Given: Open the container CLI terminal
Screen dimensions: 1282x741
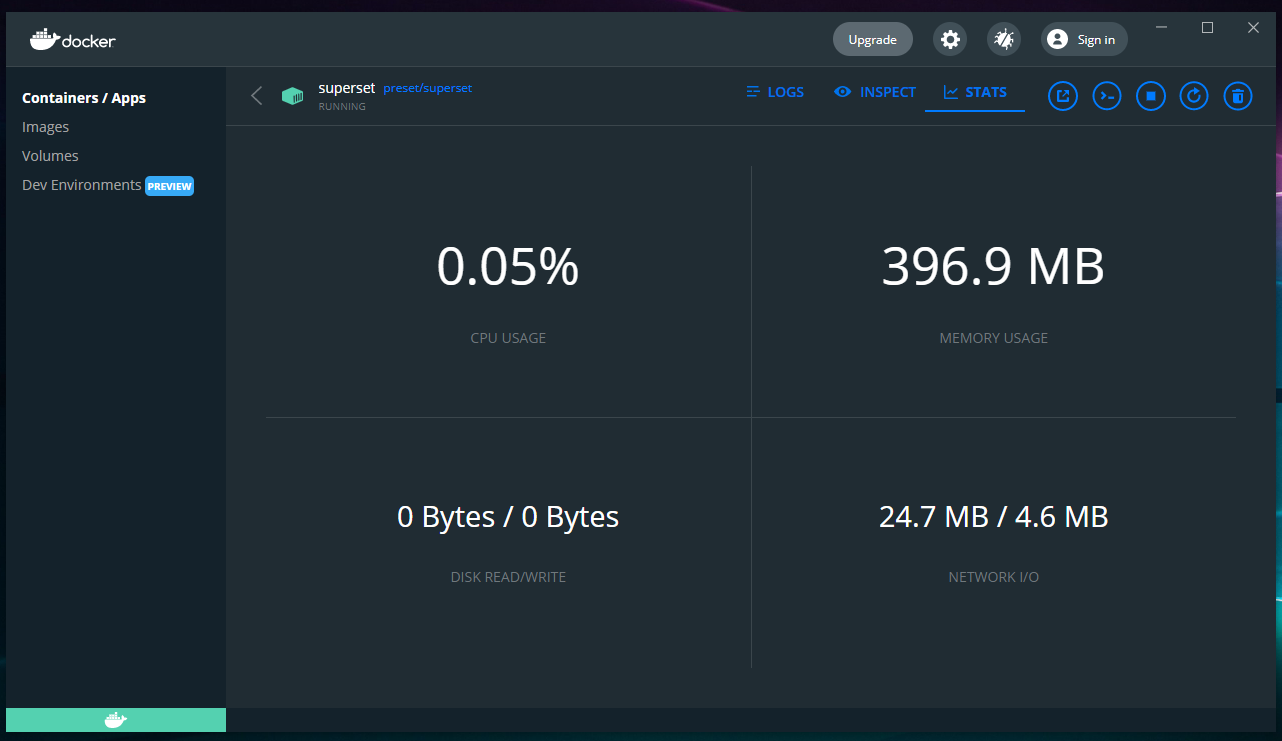Looking at the screenshot, I should 1106,96.
